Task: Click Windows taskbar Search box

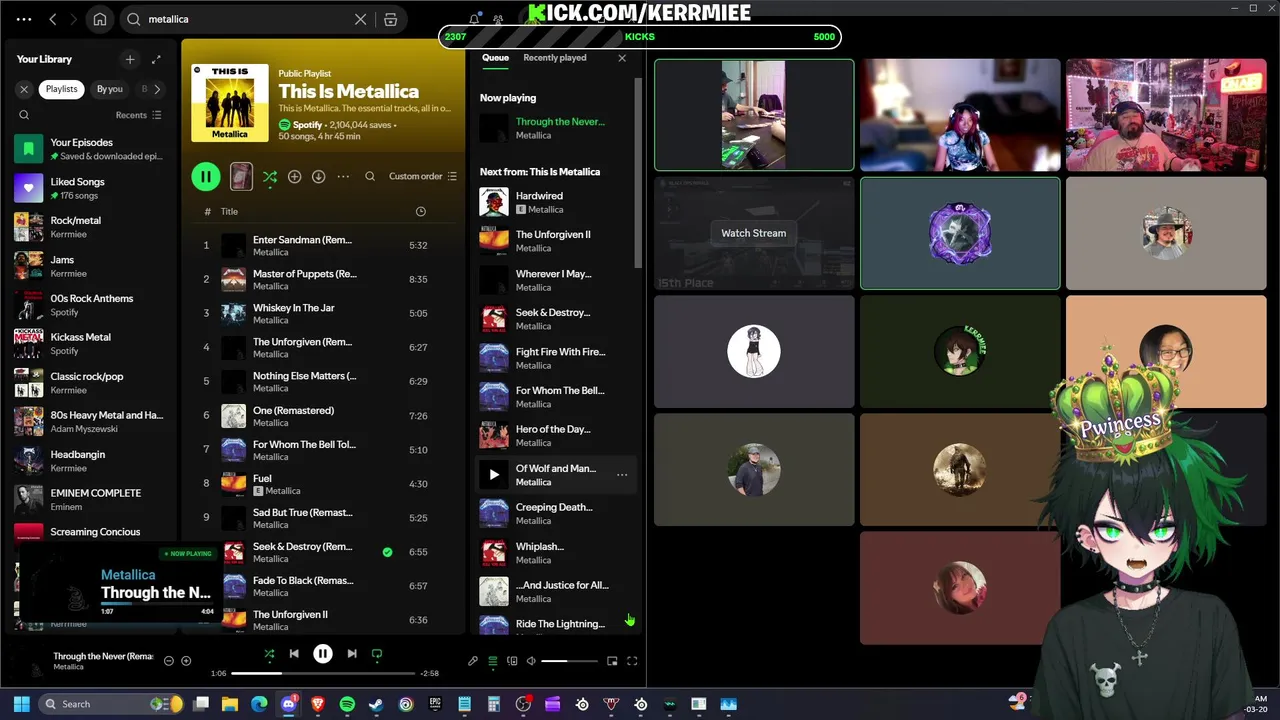Action: 110,704
